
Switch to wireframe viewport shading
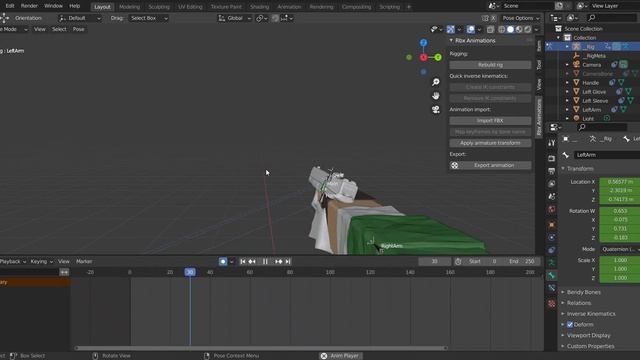(x=502, y=29)
